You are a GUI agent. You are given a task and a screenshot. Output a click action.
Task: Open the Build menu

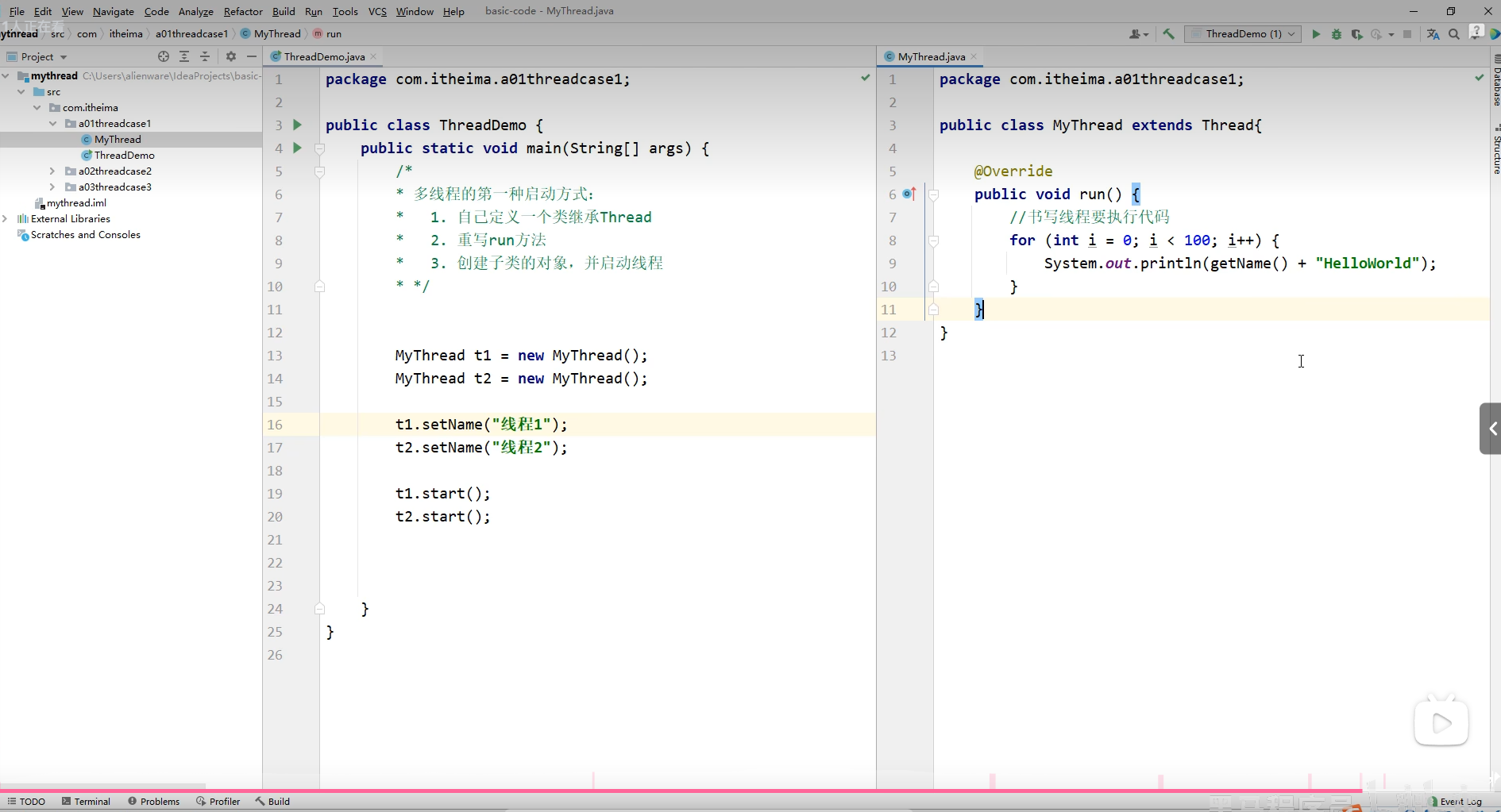click(x=284, y=11)
